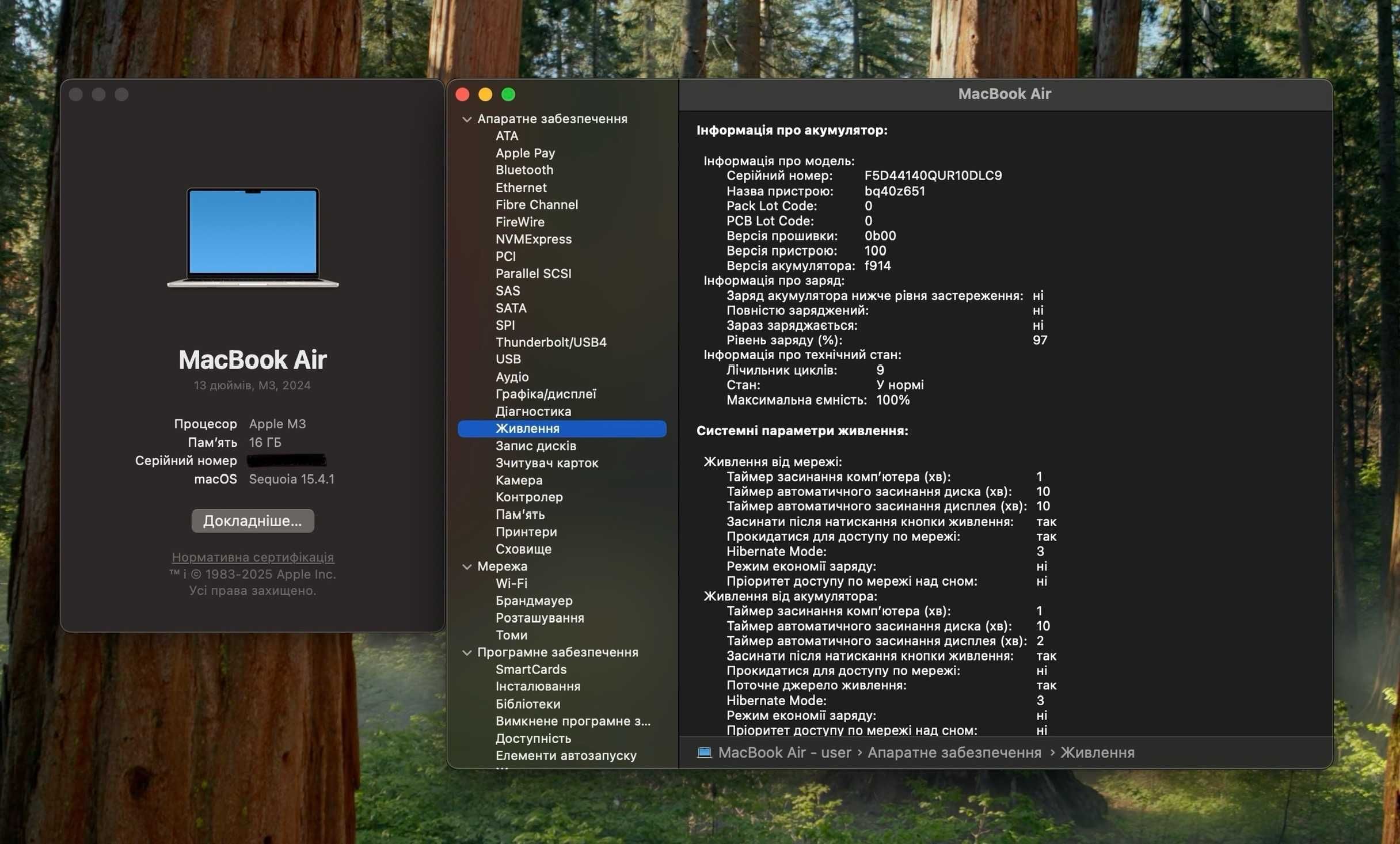Screen dimensions: 1400x844
Task: Click the 16 ГБ memory value
Action: click(x=265, y=442)
